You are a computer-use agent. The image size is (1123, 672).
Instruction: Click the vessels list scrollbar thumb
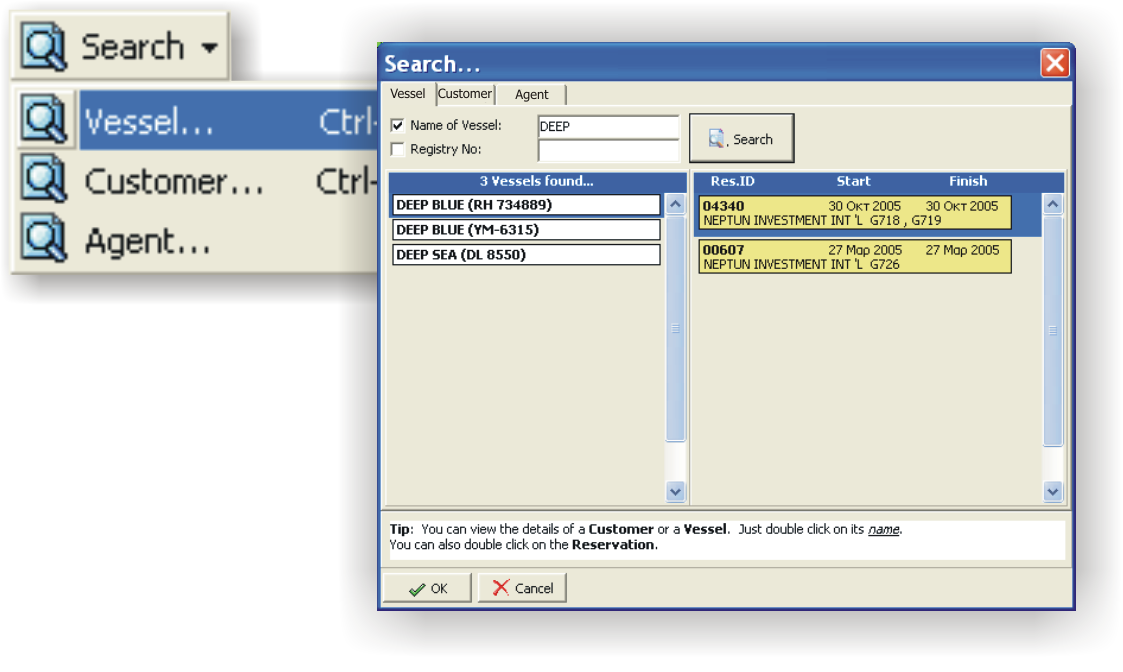tap(675, 329)
